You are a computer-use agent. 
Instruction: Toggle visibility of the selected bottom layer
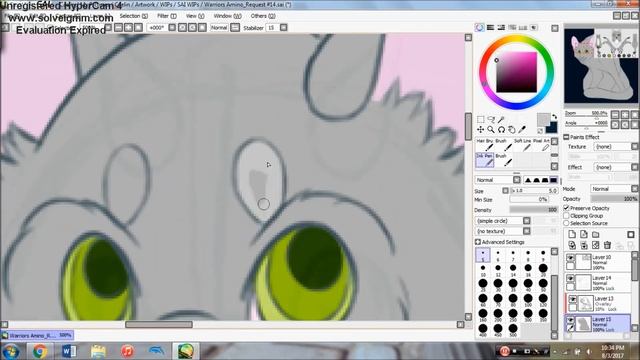[x=571, y=320]
